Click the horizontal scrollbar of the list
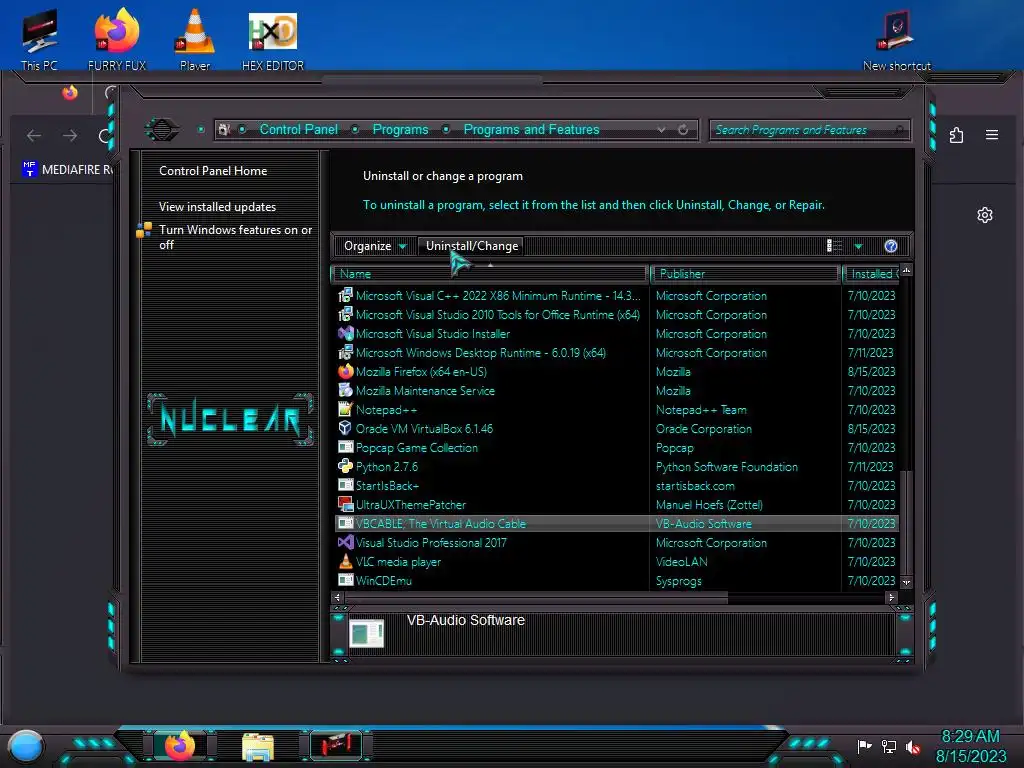The width and height of the screenshot is (1024, 768). pyautogui.click(x=536, y=597)
